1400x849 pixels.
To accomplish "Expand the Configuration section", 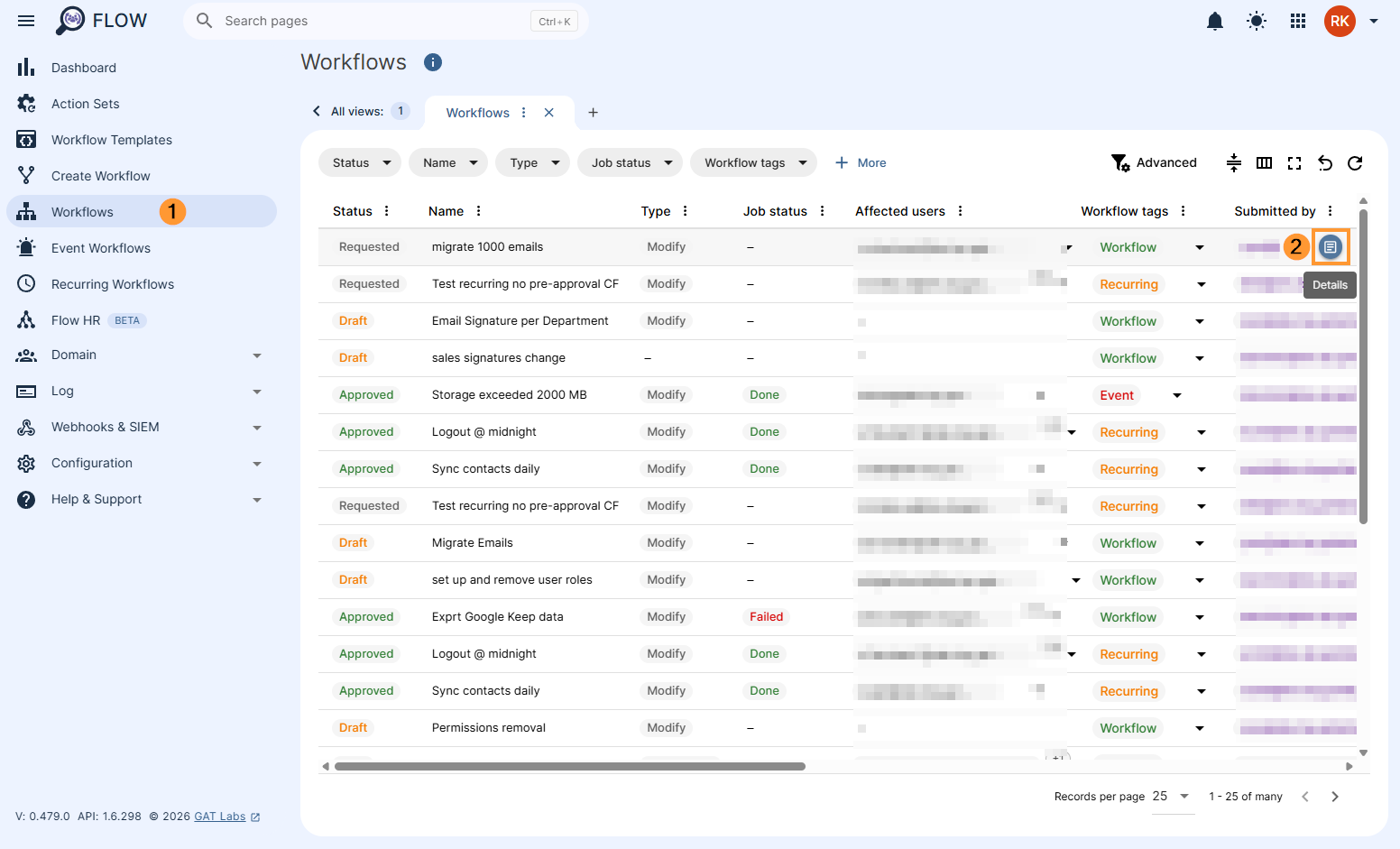I will point(142,464).
